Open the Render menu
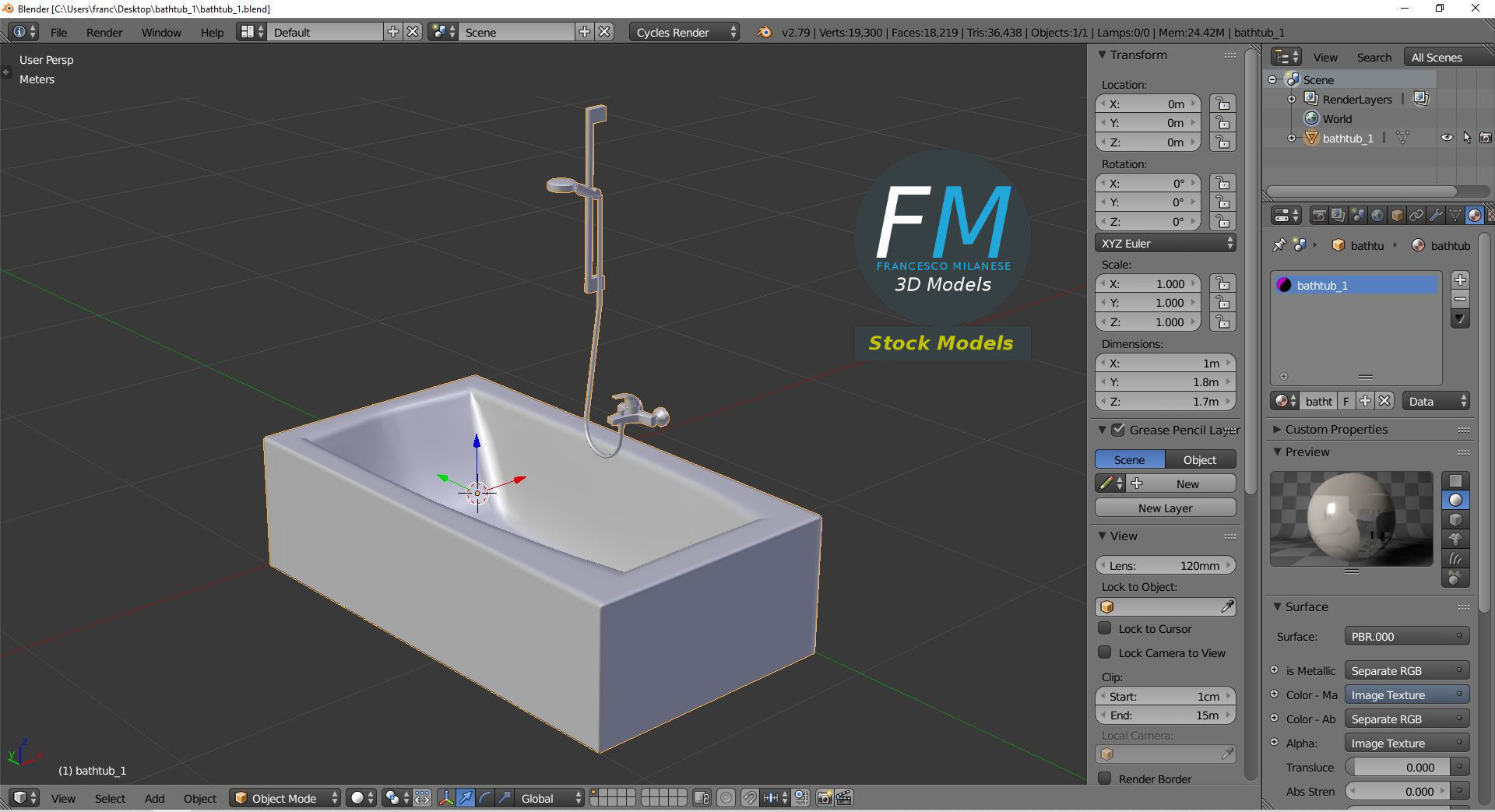The height and width of the screenshot is (812, 1495). [x=104, y=32]
